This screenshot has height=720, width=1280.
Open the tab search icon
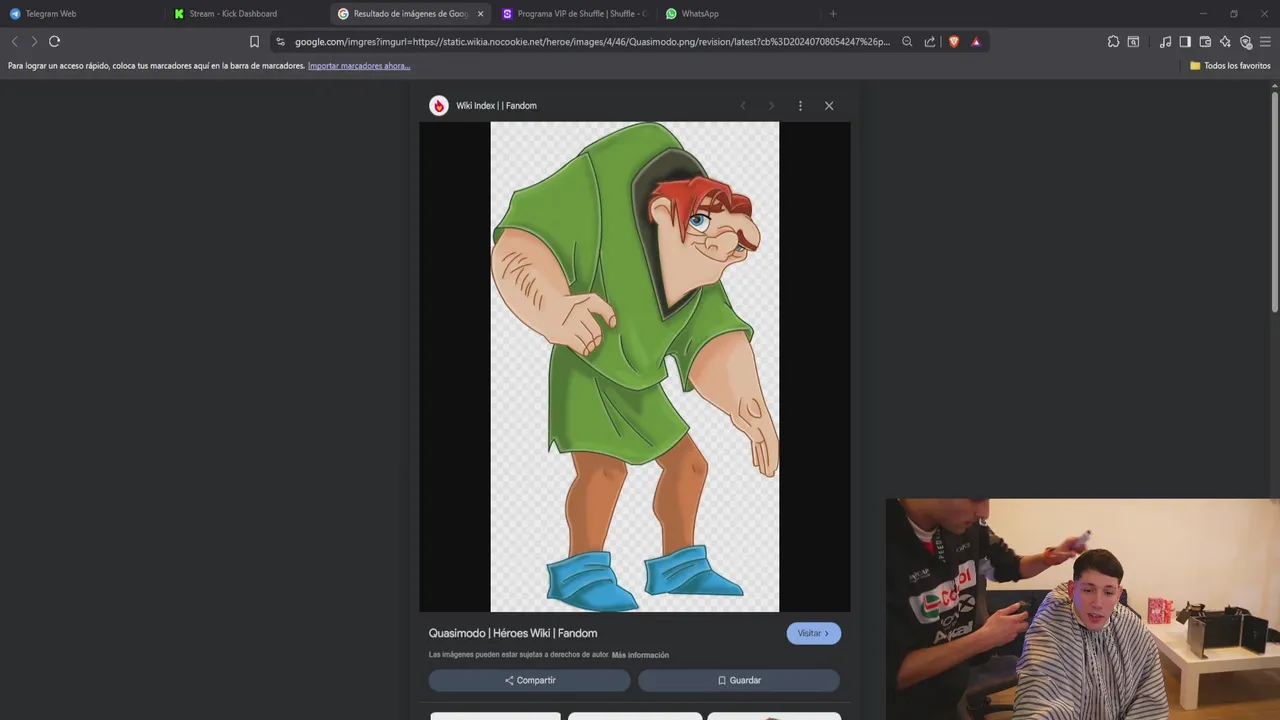click(1133, 41)
